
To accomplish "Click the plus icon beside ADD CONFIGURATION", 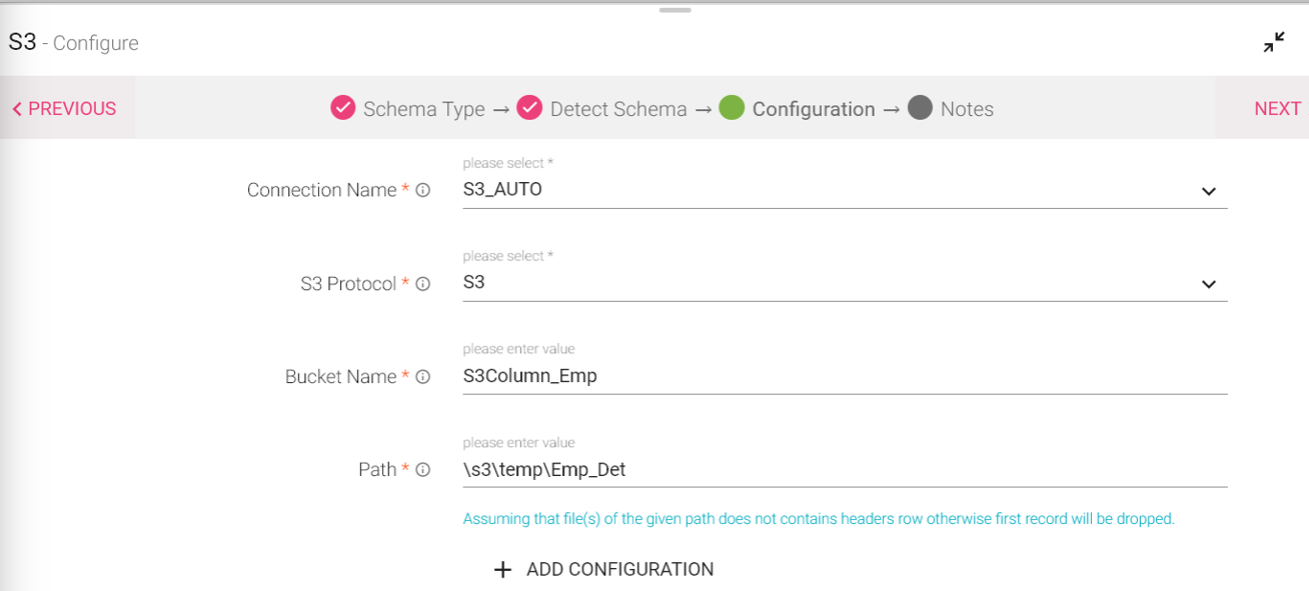I will pyautogui.click(x=503, y=569).
